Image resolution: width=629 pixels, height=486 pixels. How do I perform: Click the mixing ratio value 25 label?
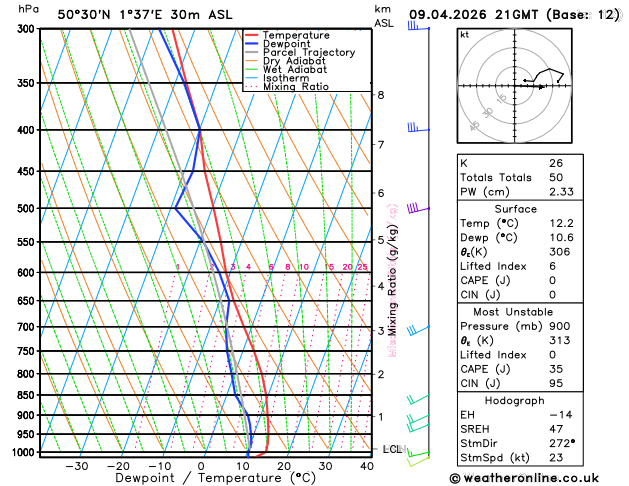click(x=362, y=267)
